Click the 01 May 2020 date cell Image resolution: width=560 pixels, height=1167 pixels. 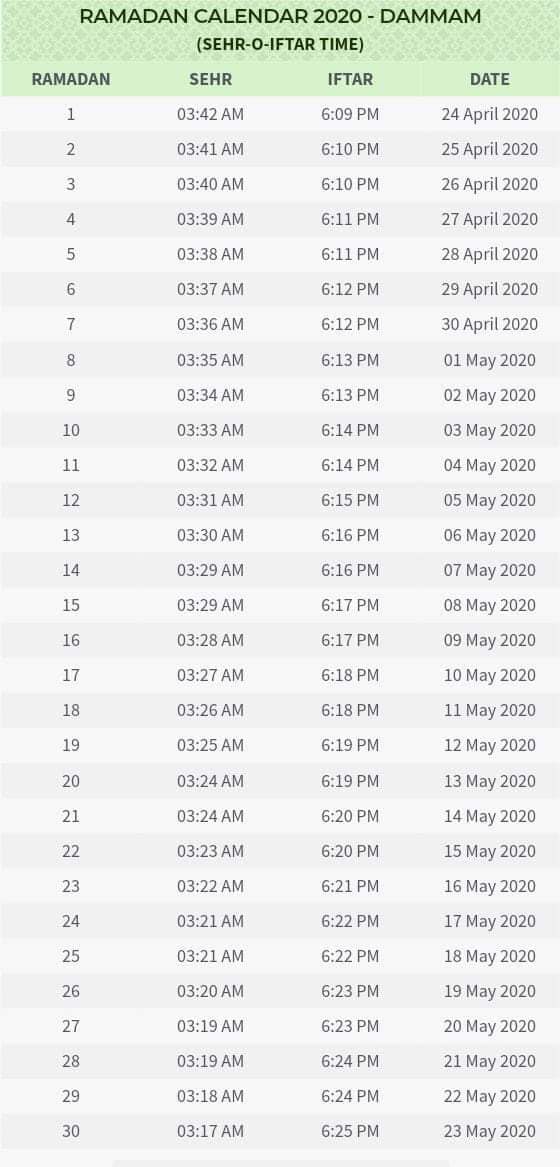pyautogui.click(x=489, y=360)
